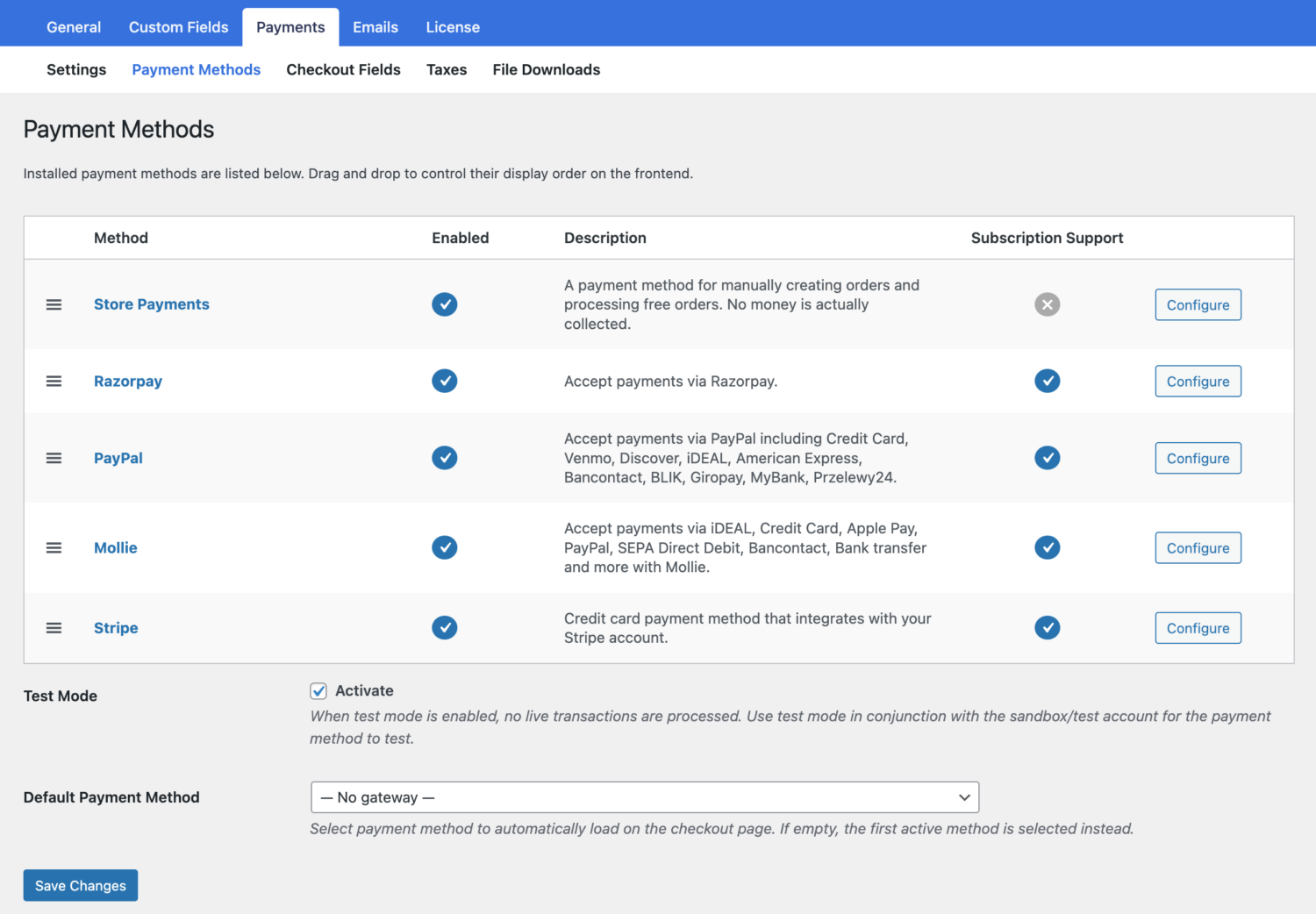This screenshot has height=914, width=1316.
Task: Click Store Payments' 'manually creating orders' description
Action: (x=741, y=304)
